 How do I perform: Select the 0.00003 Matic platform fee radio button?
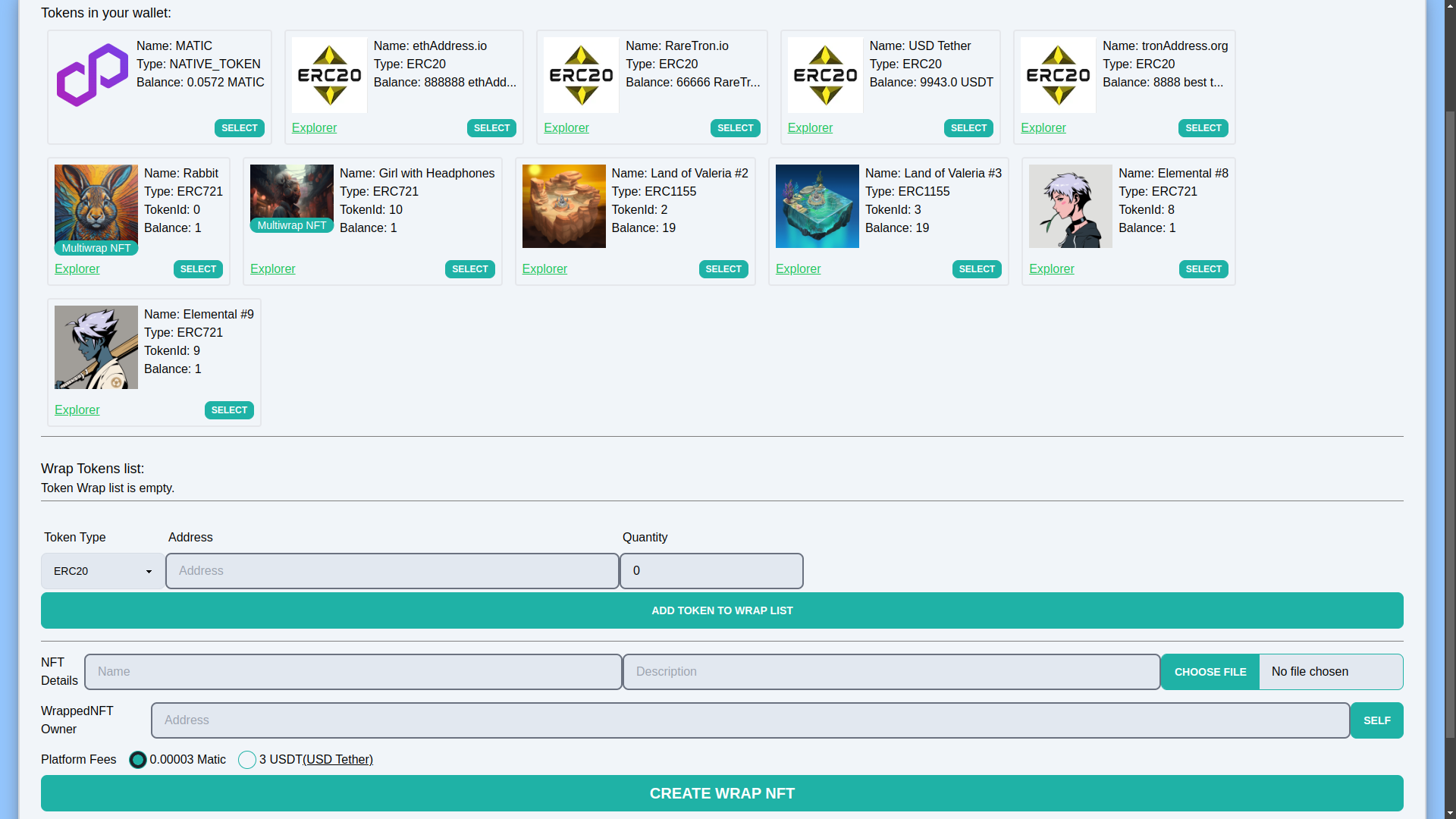click(x=137, y=759)
